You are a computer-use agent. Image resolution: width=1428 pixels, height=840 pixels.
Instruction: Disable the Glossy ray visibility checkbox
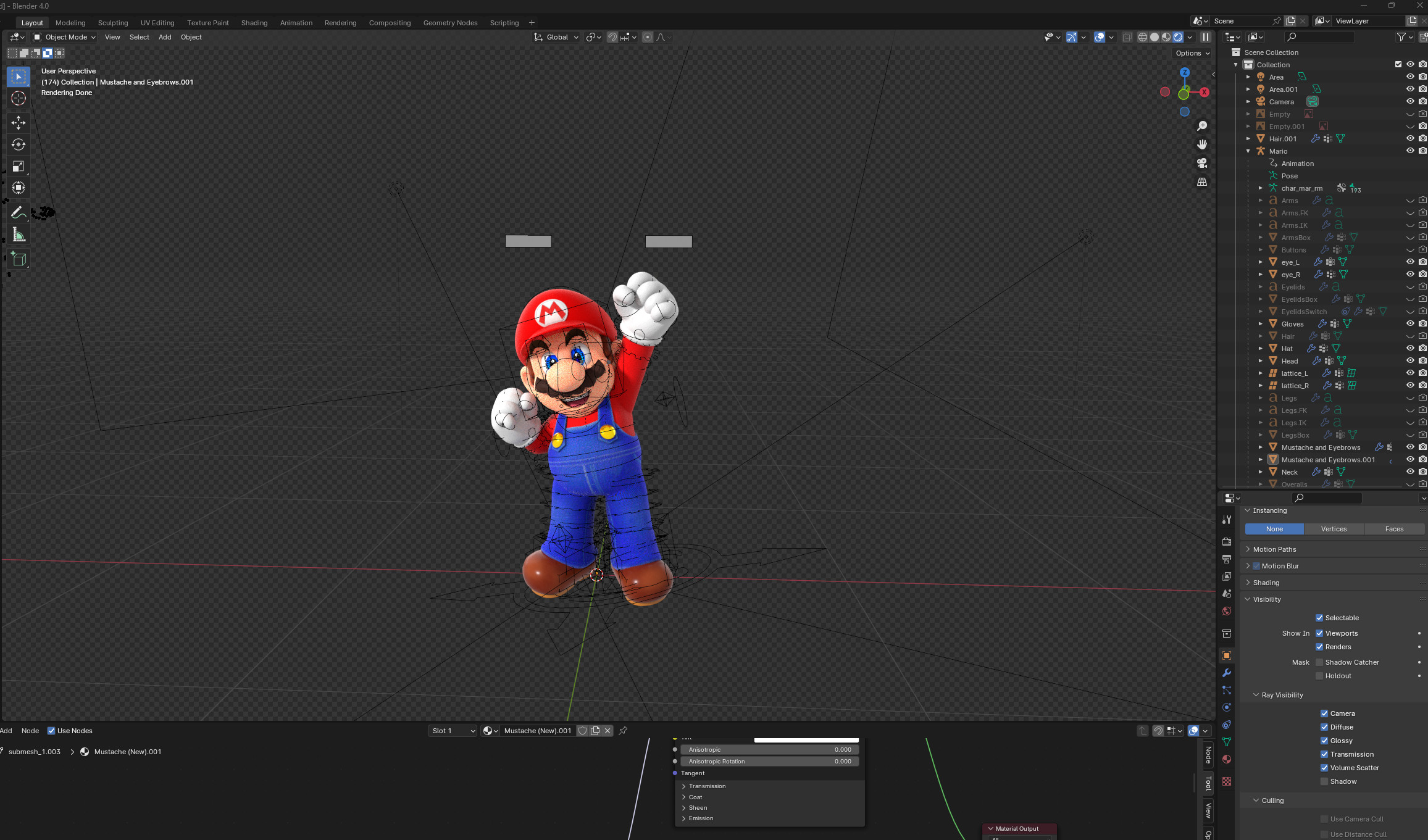tap(1324, 741)
